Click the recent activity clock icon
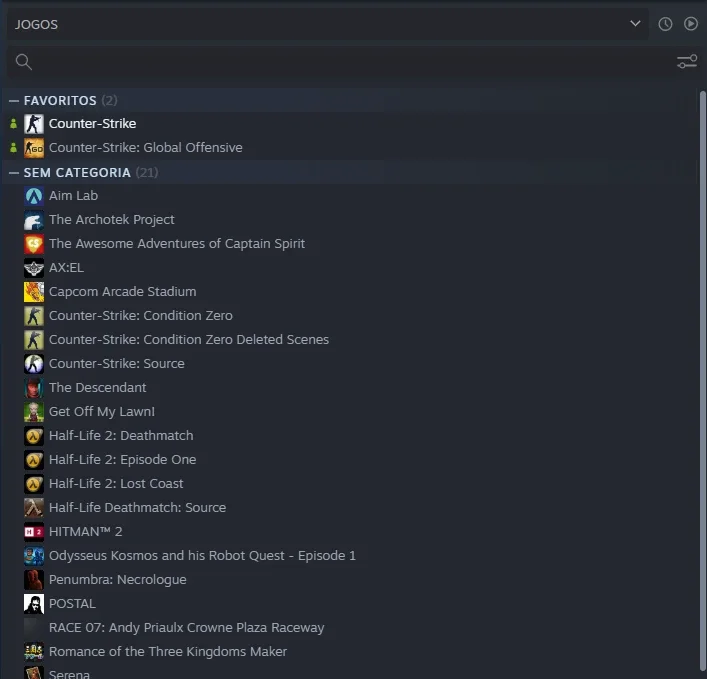707x679 pixels. pyautogui.click(x=665, y=24)
